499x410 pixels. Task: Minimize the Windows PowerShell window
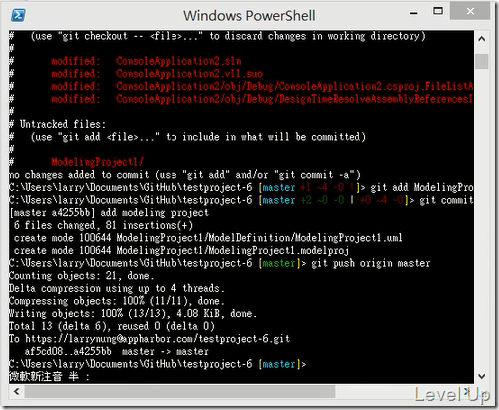414,13
